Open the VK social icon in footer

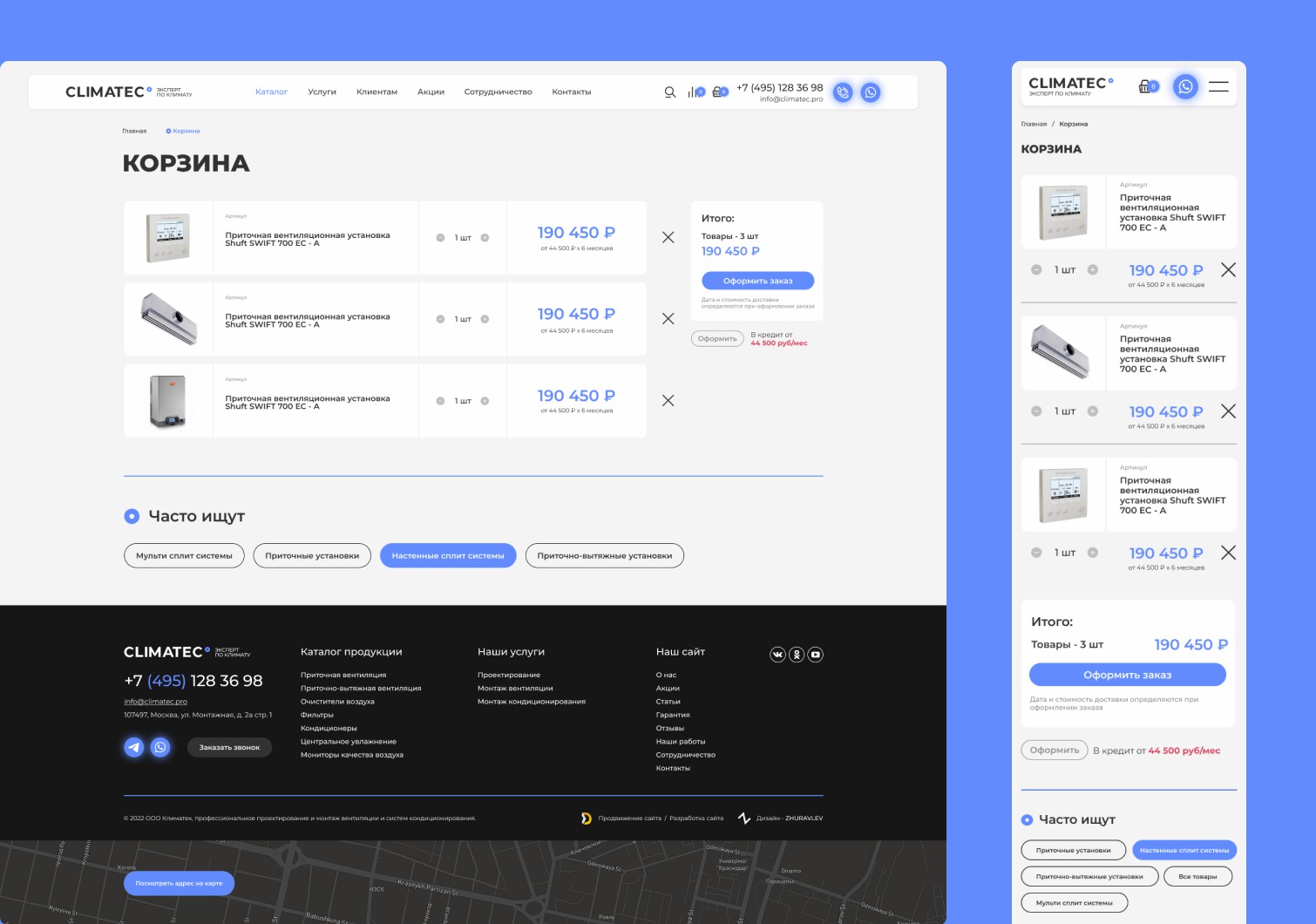coord(777,655)
